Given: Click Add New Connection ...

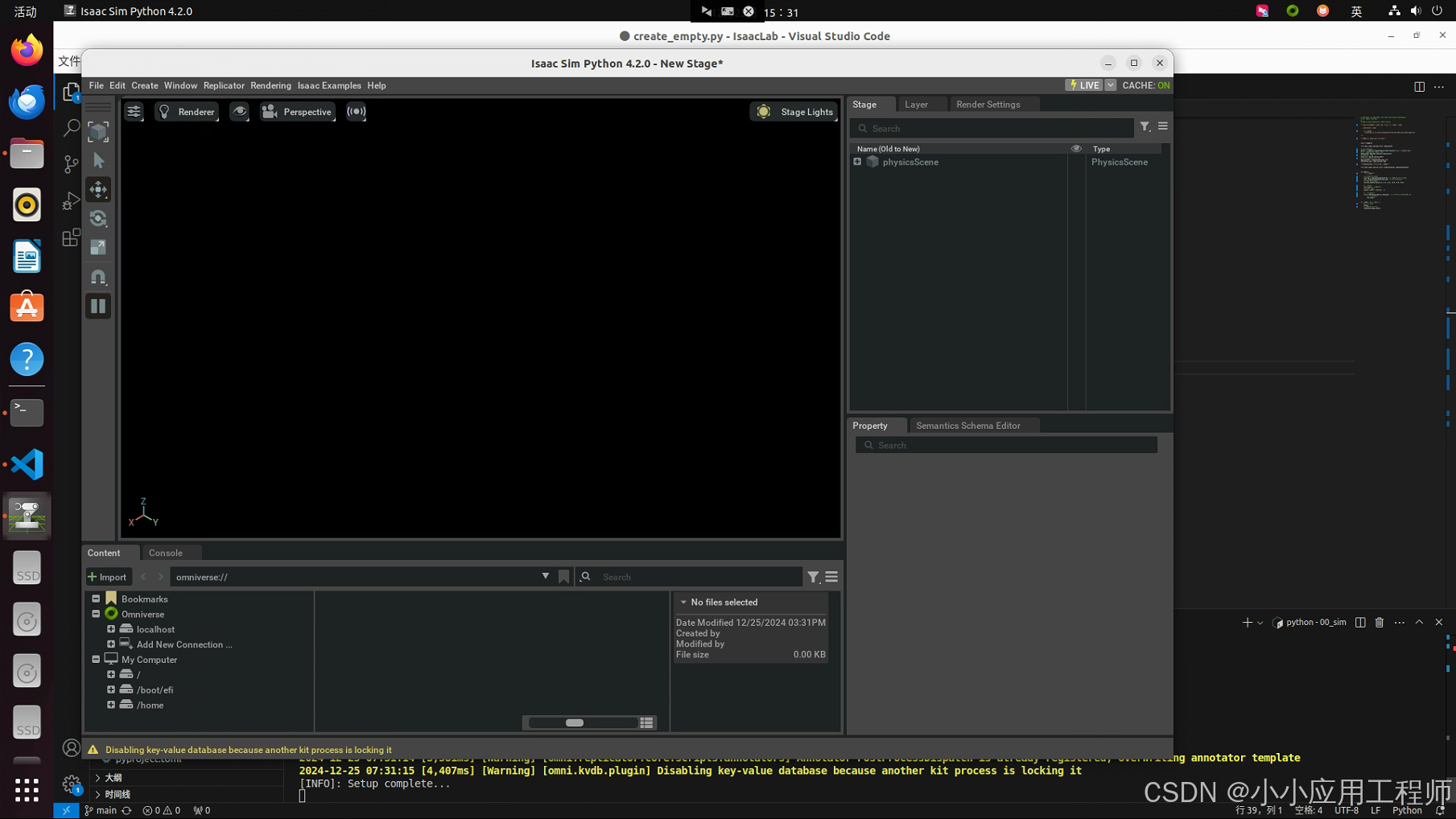Looking at the screenshot, I should point(184,644).
